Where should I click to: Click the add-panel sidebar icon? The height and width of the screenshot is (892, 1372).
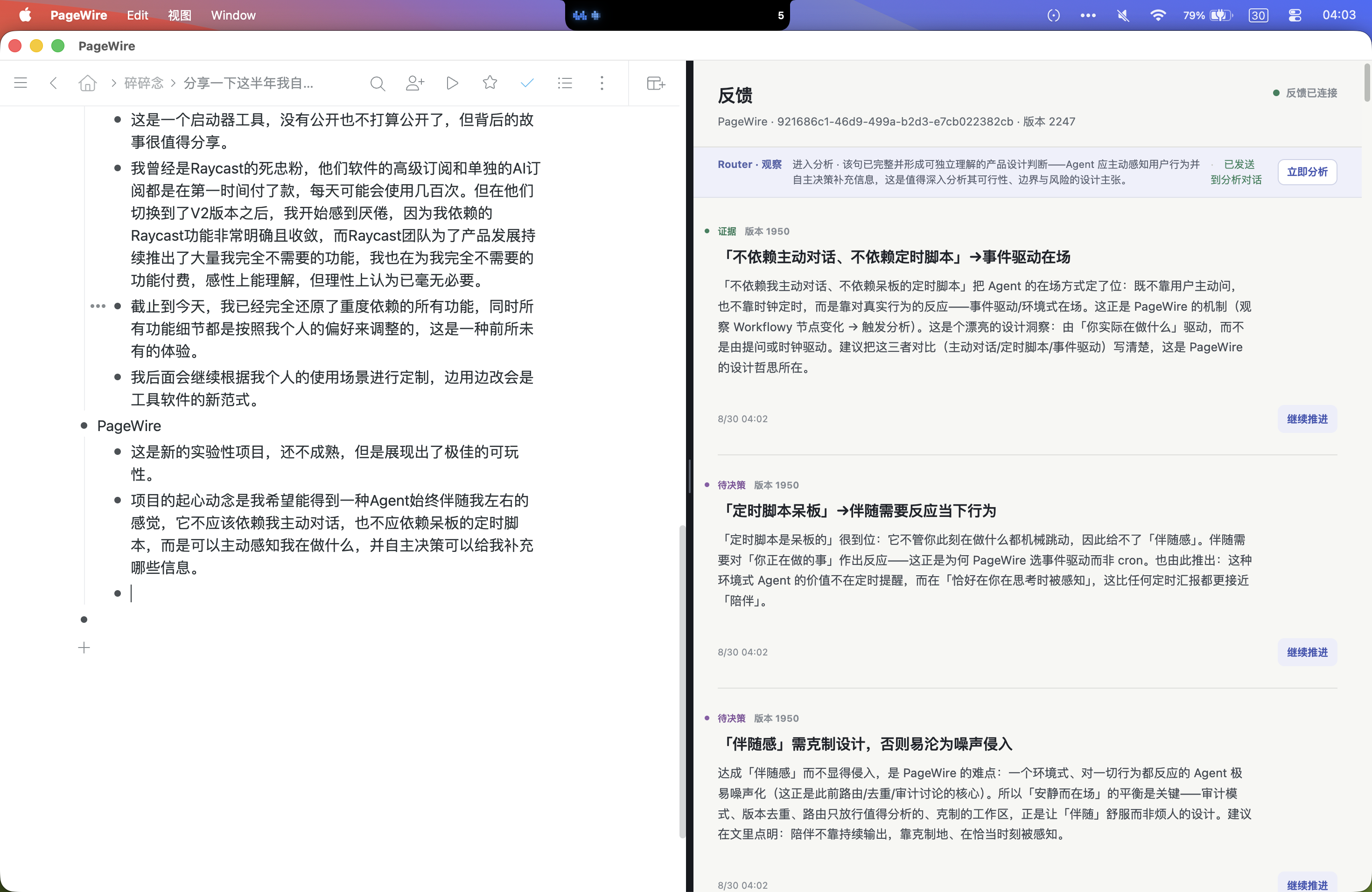tap(656, 83)
